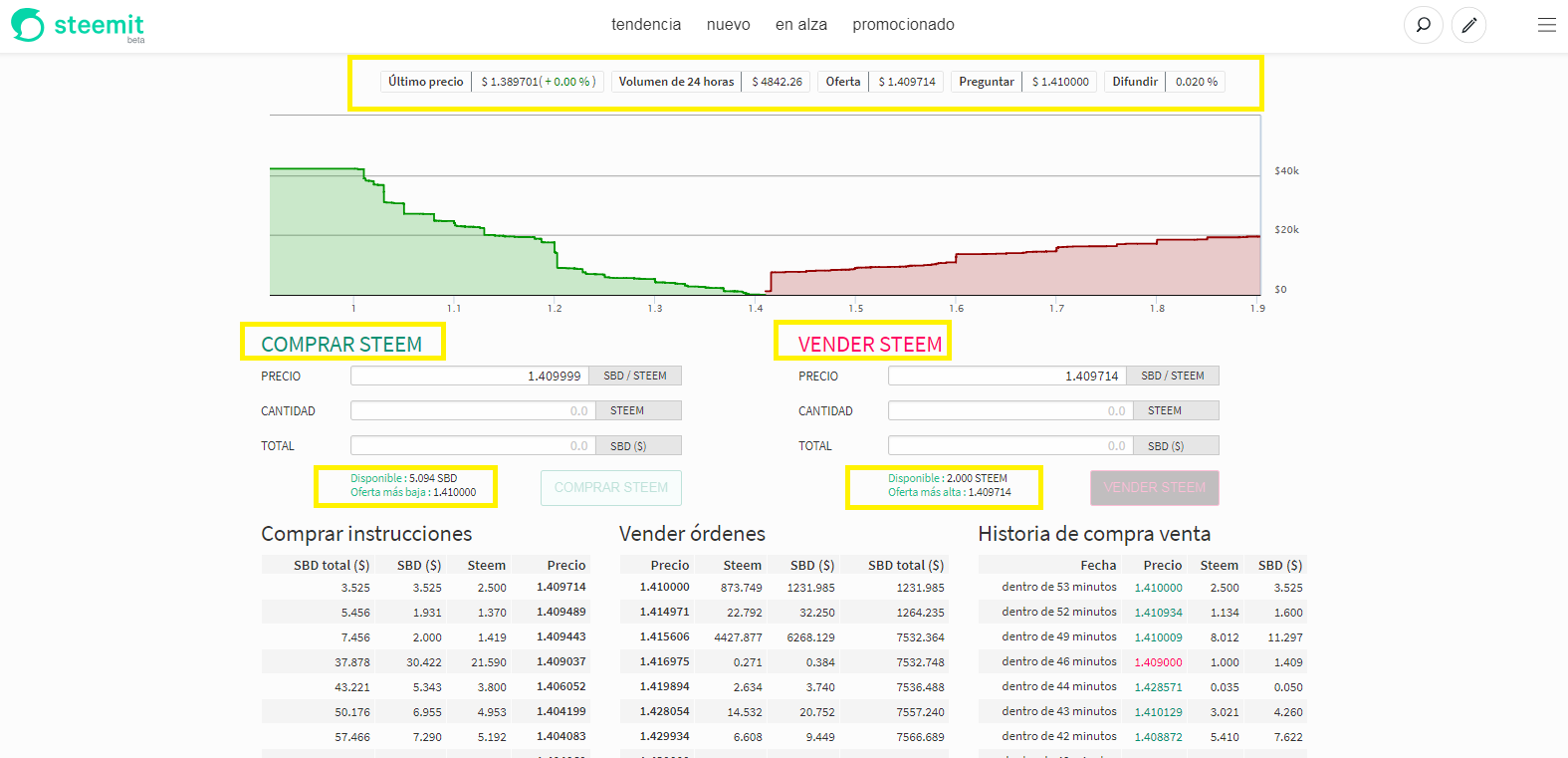1568x758 pixels.
Task: Go to the en alza section
Action: tap(801, 25)
